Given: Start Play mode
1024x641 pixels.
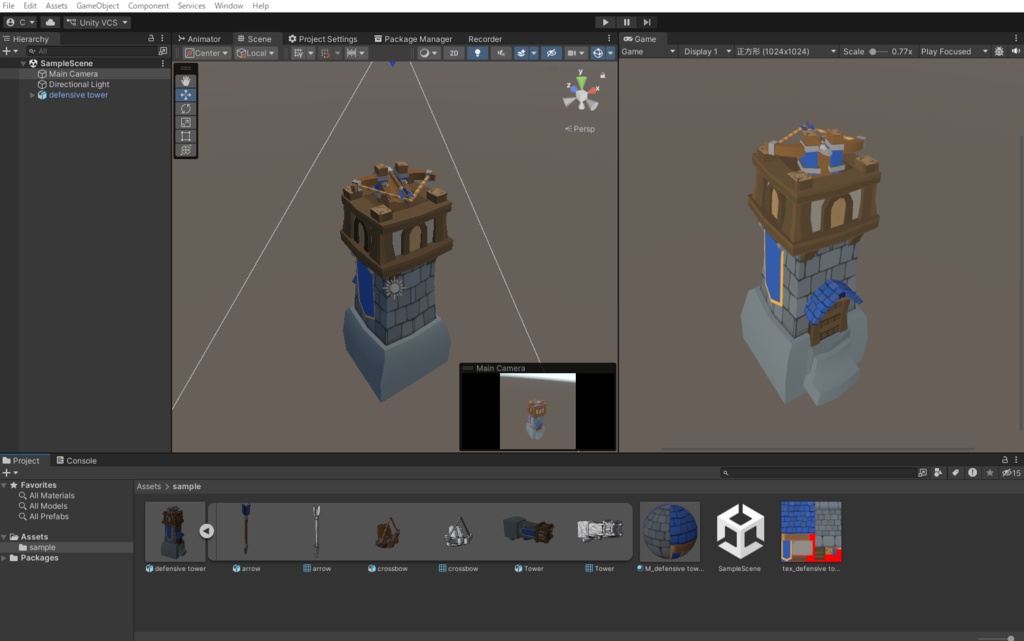Looking at the screenshot, I should pos(605,22).
